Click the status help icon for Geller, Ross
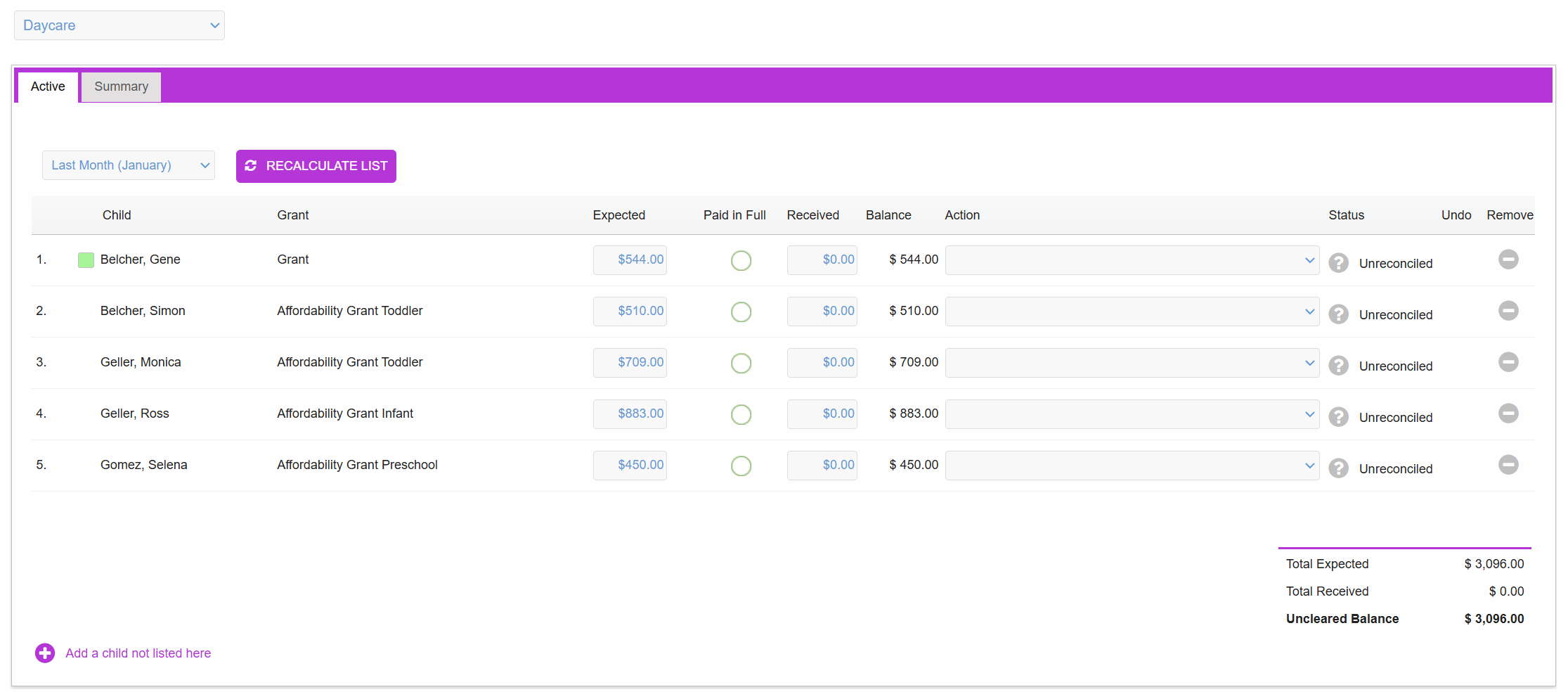Image resolution: width=1568 pixels, height=692 pixels. [x=1338, y=417]
